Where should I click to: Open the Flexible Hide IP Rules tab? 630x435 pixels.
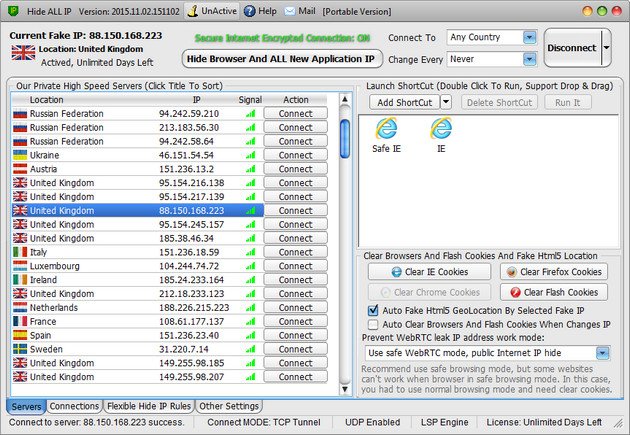point(149,406)
